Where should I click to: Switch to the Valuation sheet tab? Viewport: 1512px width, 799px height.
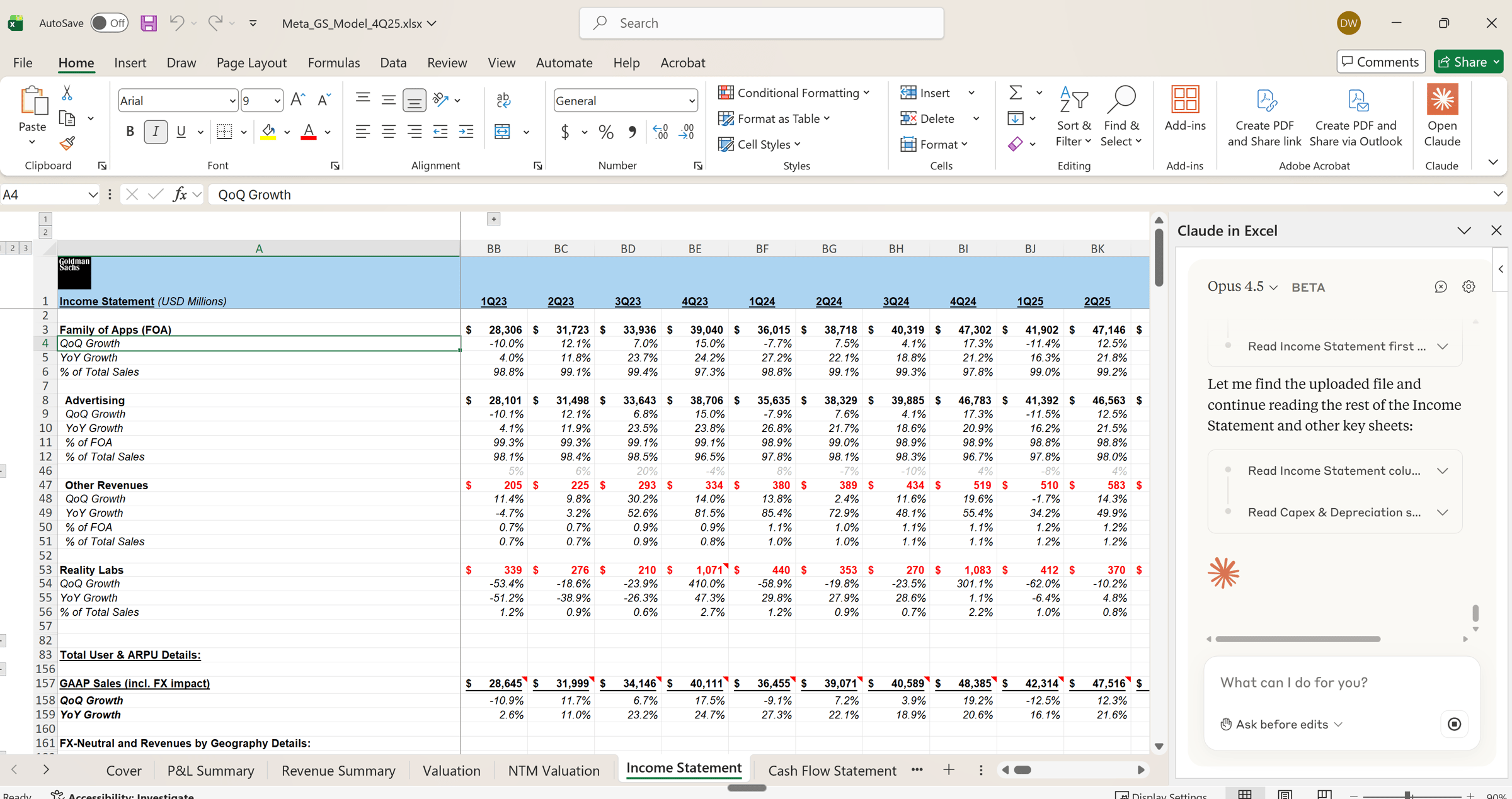[451, 770]
